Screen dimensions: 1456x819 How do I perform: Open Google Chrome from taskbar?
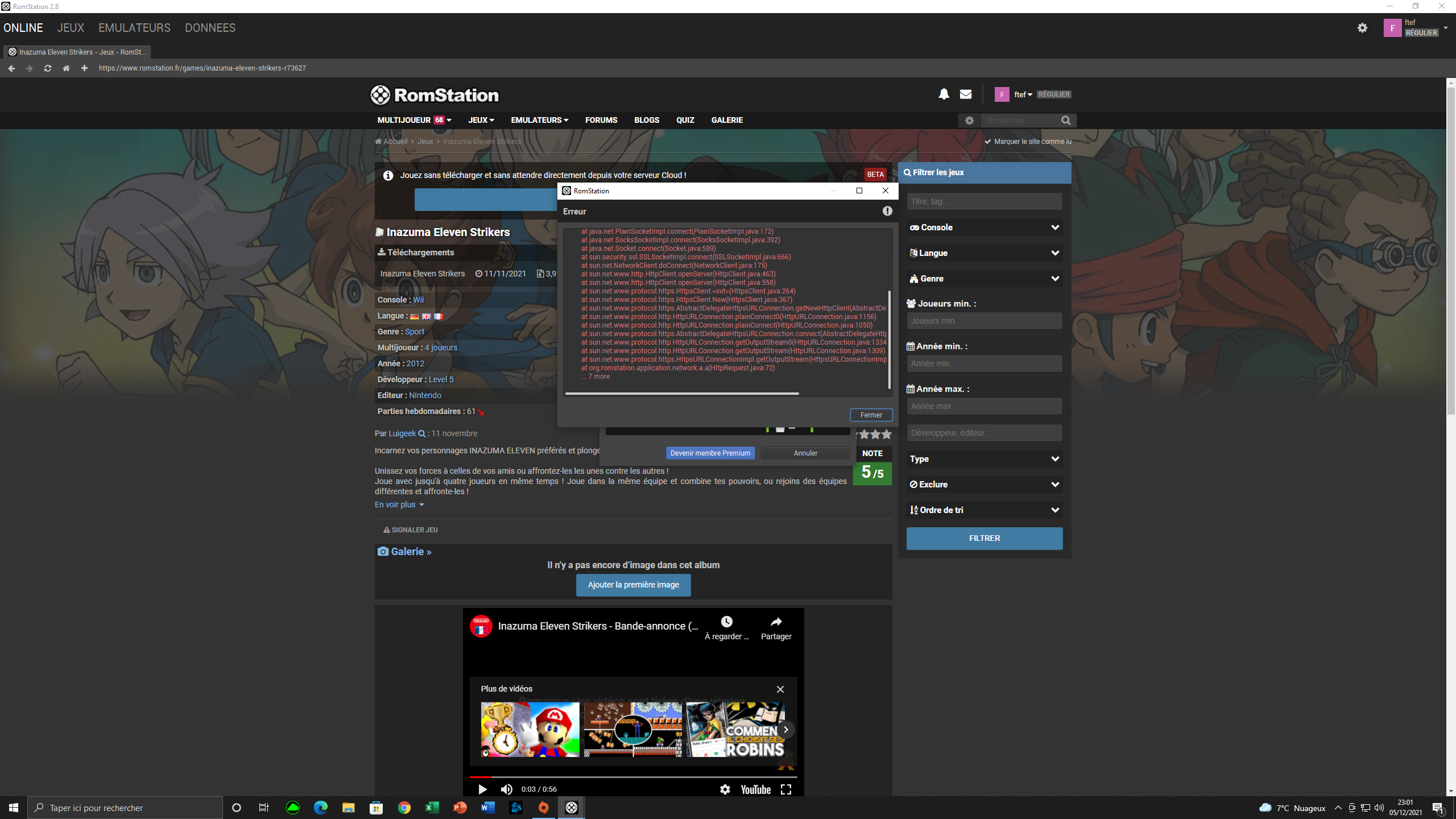(404, 808)
